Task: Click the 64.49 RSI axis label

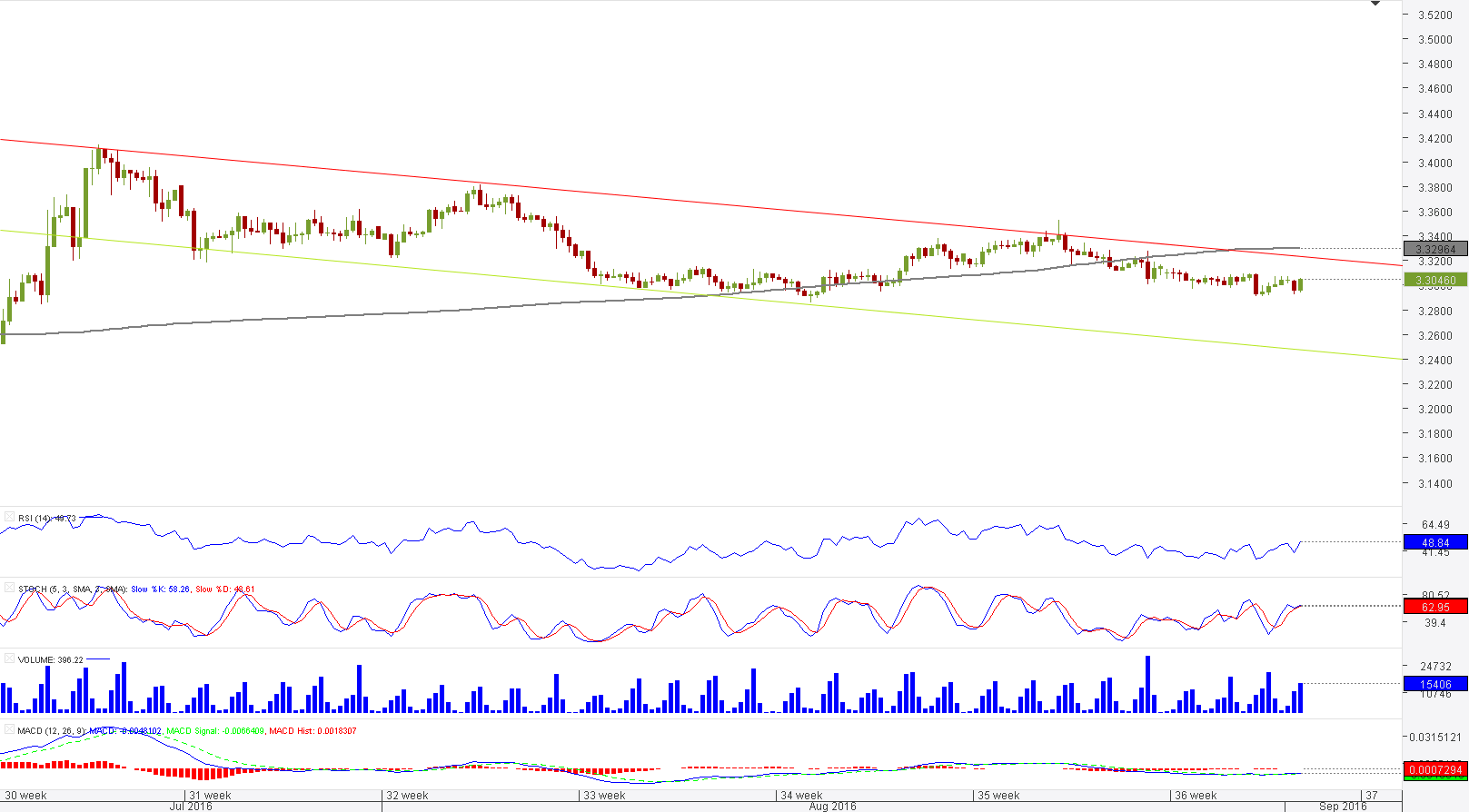Action: click(1435, 525)
